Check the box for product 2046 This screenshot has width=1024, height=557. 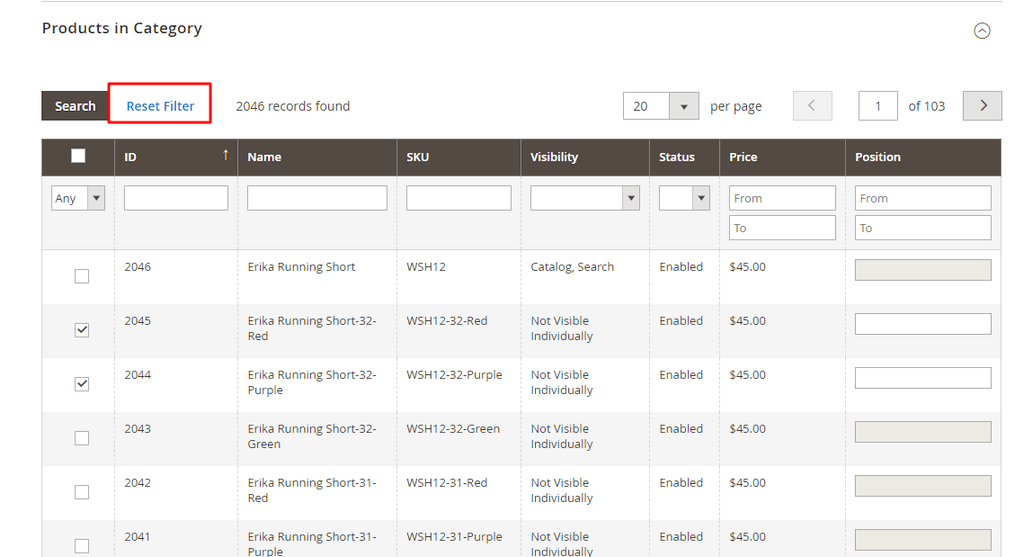pyautogui.click(x=82, y=276)
